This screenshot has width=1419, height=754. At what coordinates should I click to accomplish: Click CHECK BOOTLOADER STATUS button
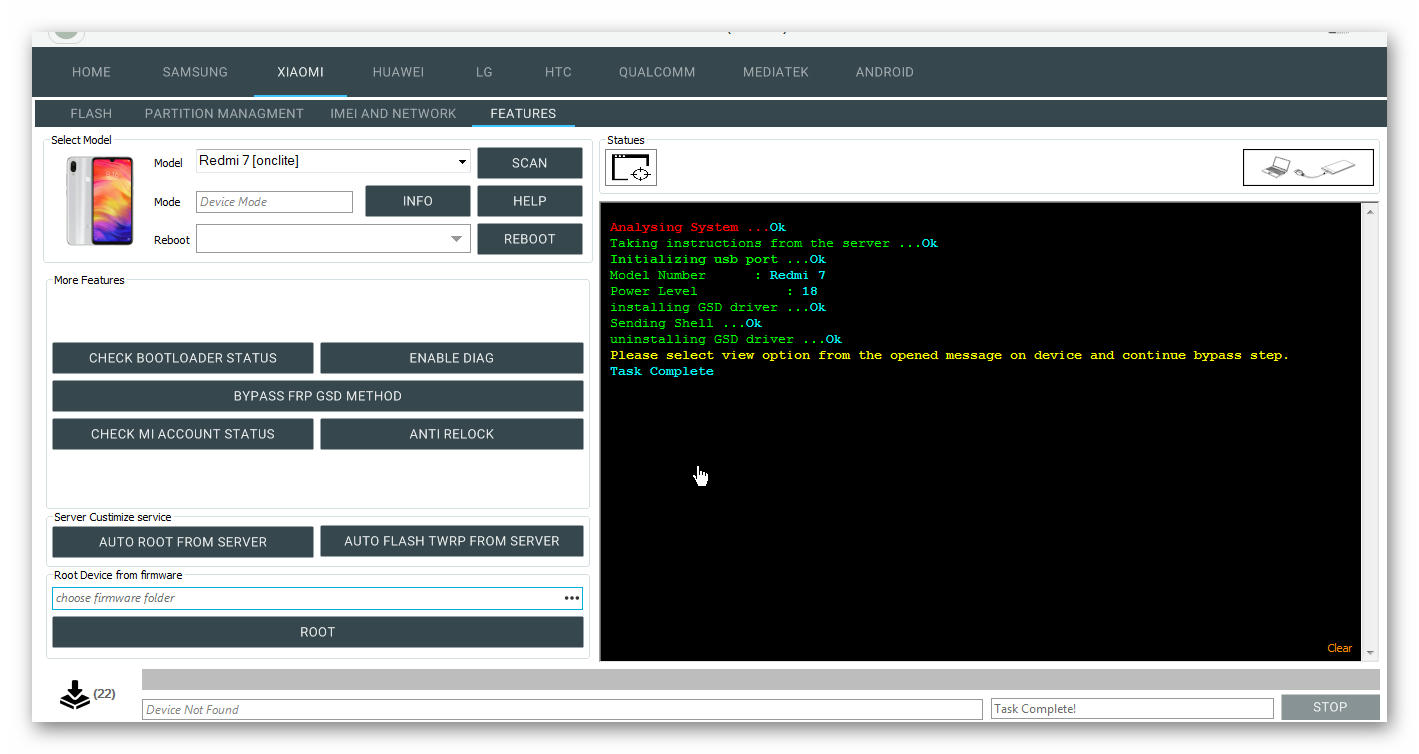pyautogui.click(x=183, y=358)
